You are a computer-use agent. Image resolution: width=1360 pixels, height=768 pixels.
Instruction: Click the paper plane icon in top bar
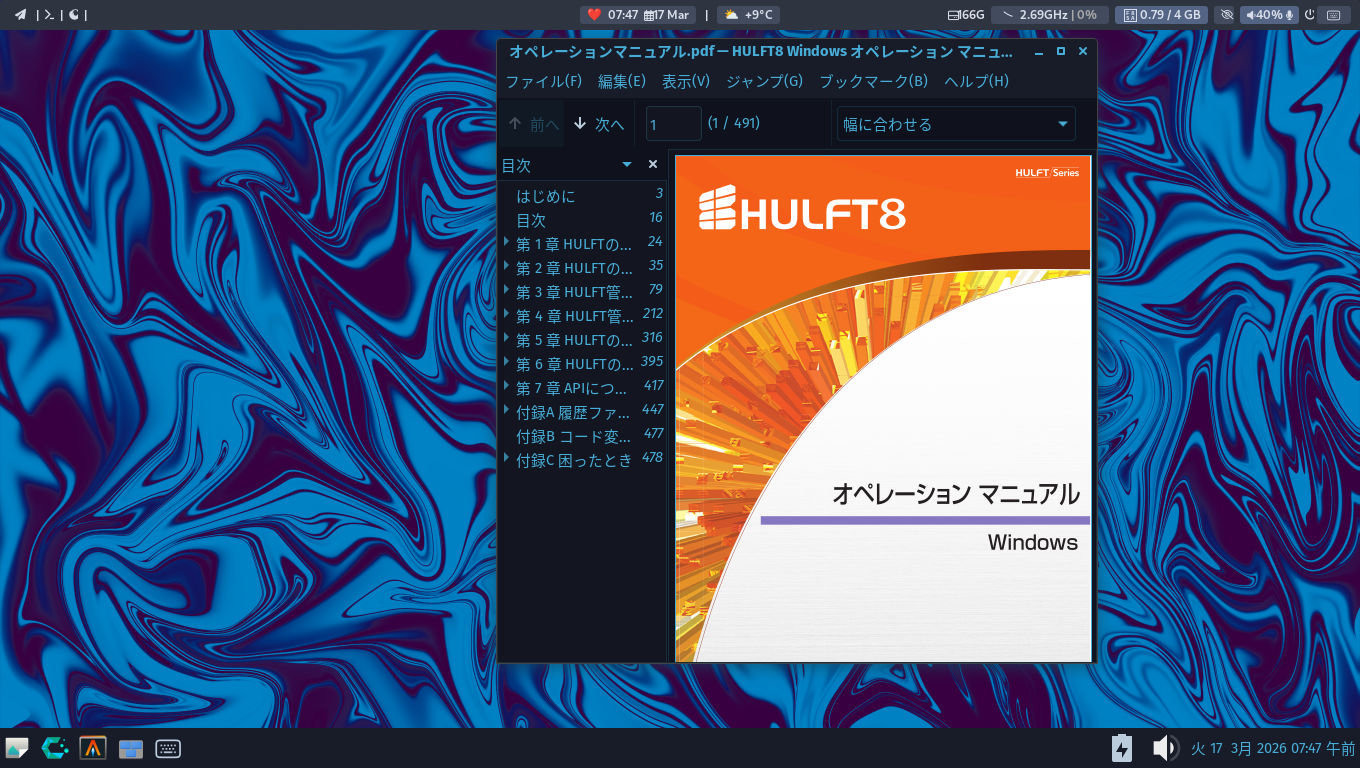coord(20,14)
